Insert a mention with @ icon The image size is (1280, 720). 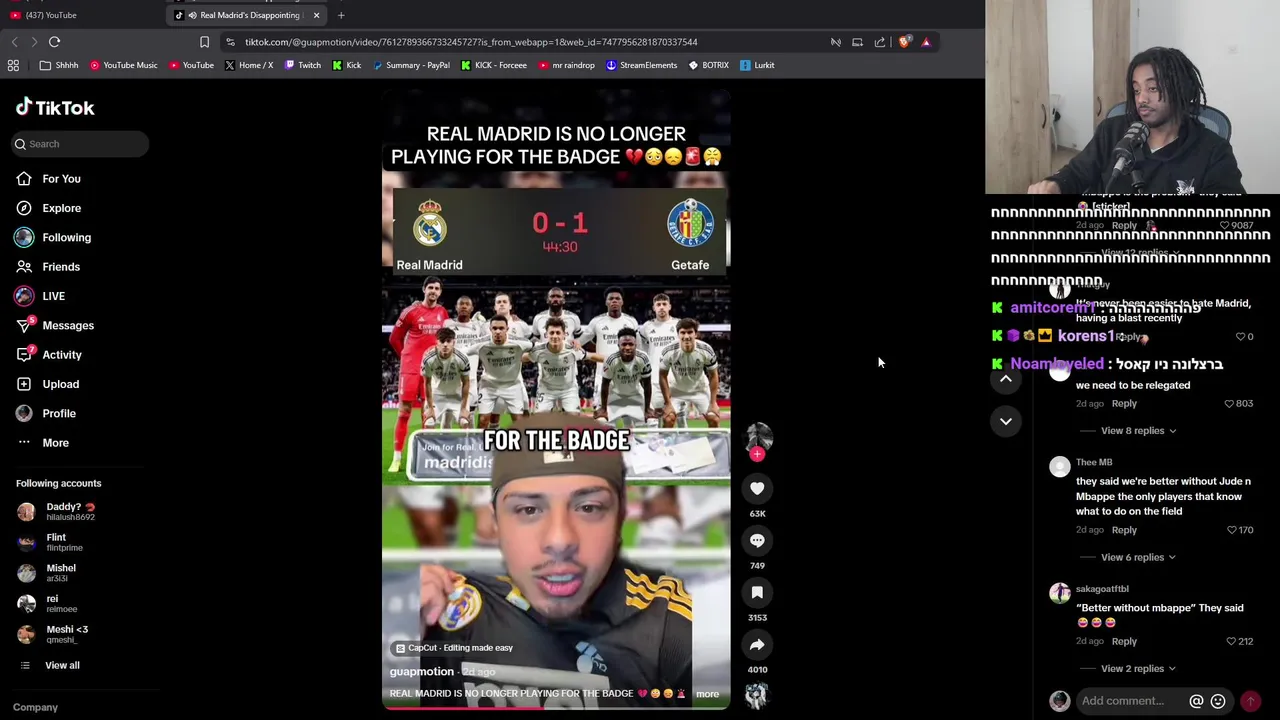tap(1196, 701)
